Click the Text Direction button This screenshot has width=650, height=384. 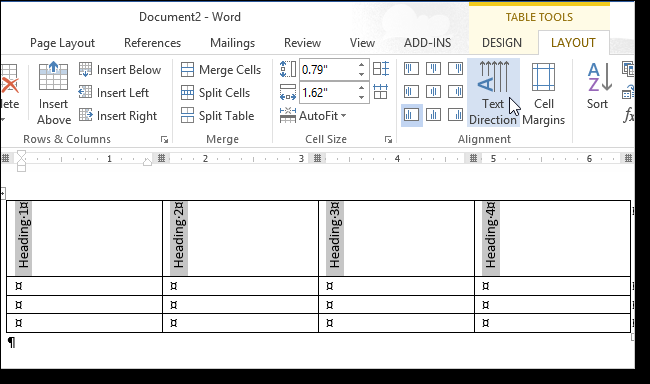pos(493,92)
